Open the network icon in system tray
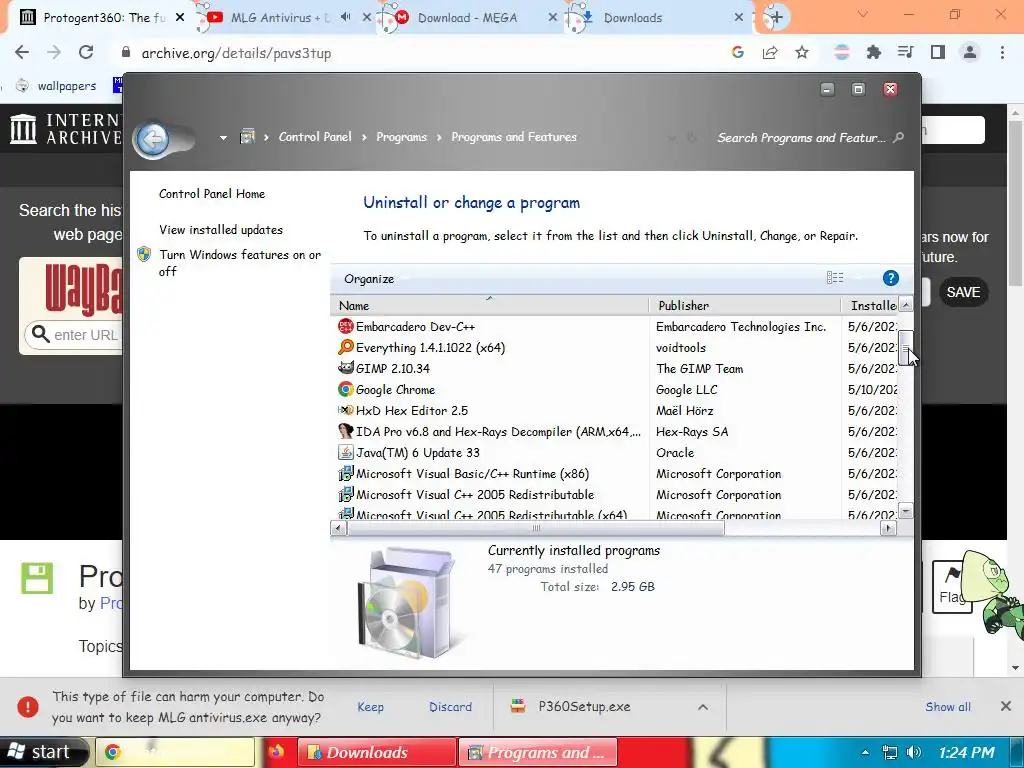 click(889, 752)
